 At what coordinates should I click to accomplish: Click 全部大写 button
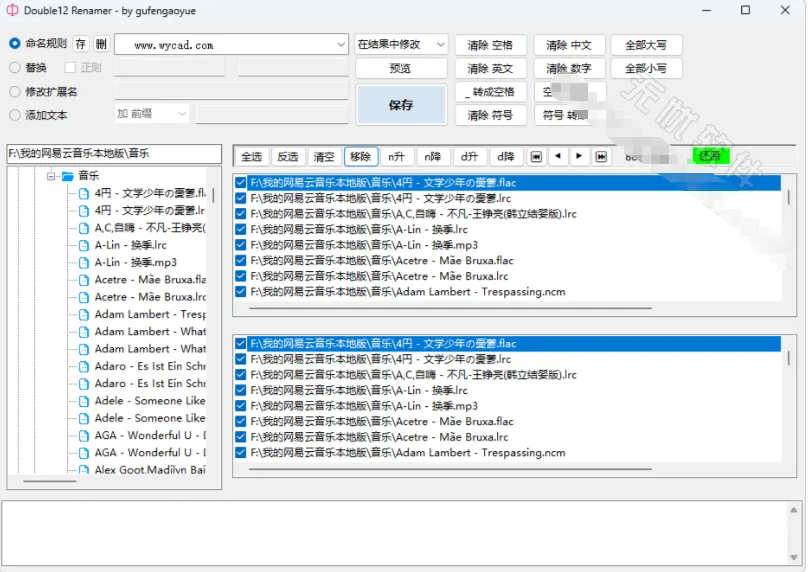coord(646,45)
